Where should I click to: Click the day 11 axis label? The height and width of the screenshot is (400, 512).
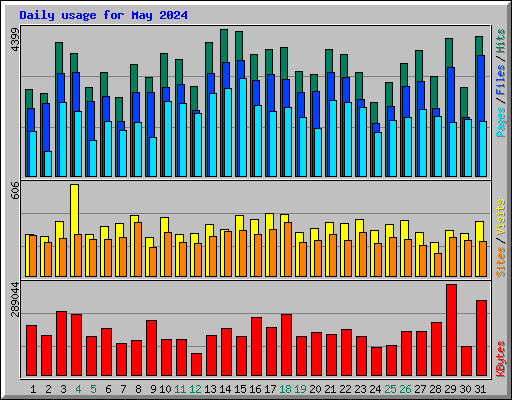coord(180,389)
